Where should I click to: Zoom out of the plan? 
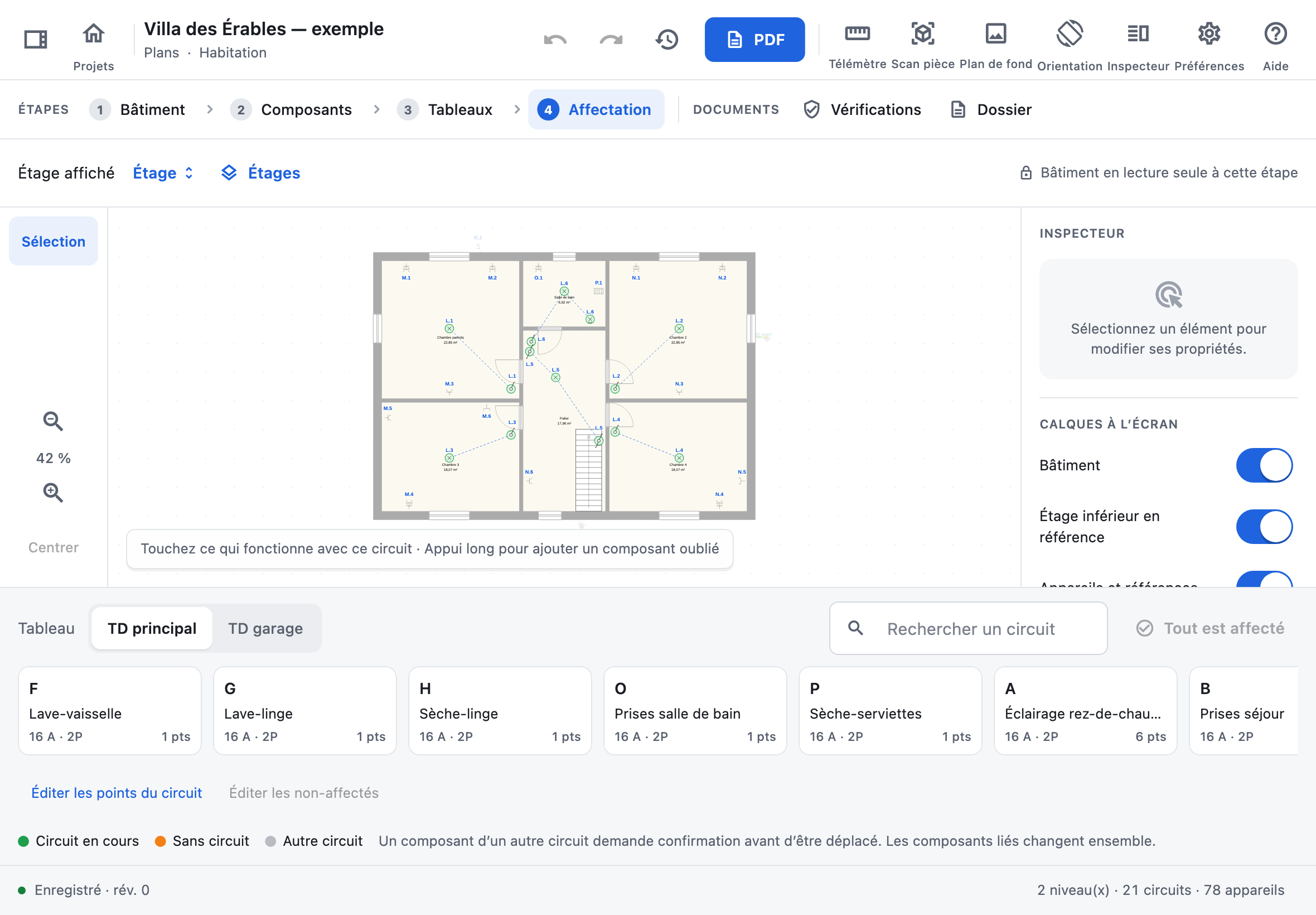tap(54, 421)
